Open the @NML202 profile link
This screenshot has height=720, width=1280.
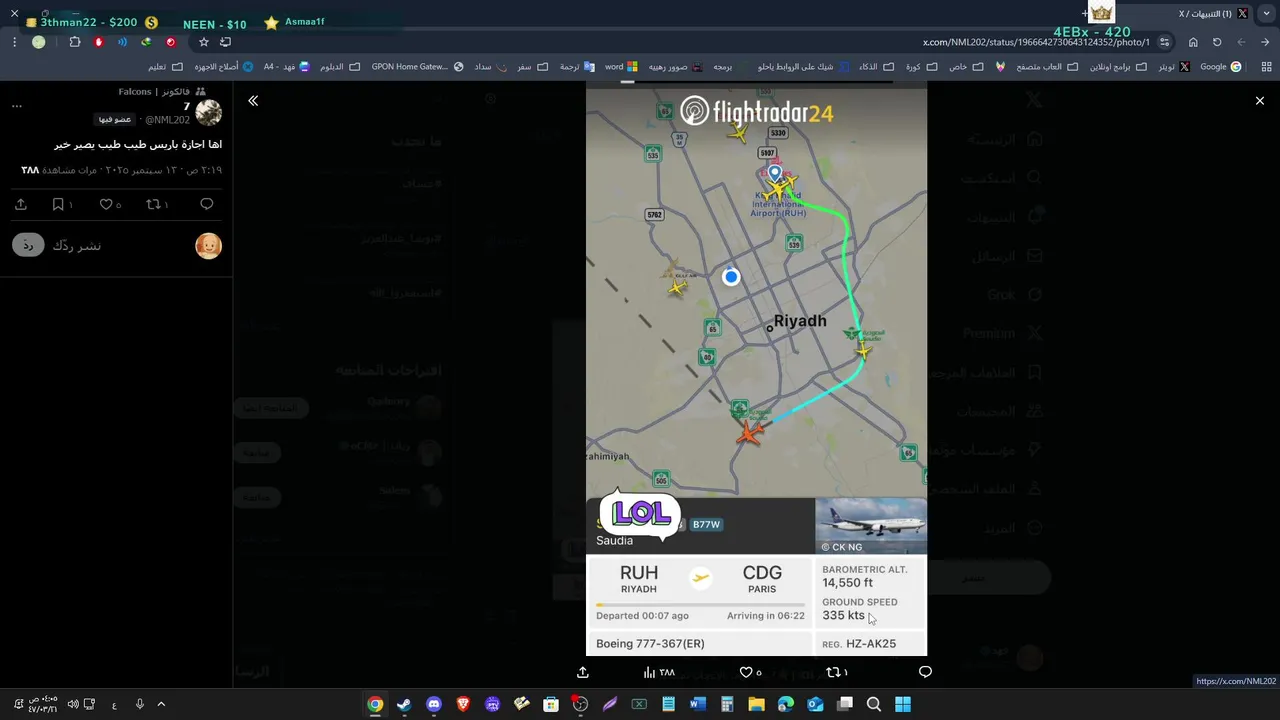point(167,120)
